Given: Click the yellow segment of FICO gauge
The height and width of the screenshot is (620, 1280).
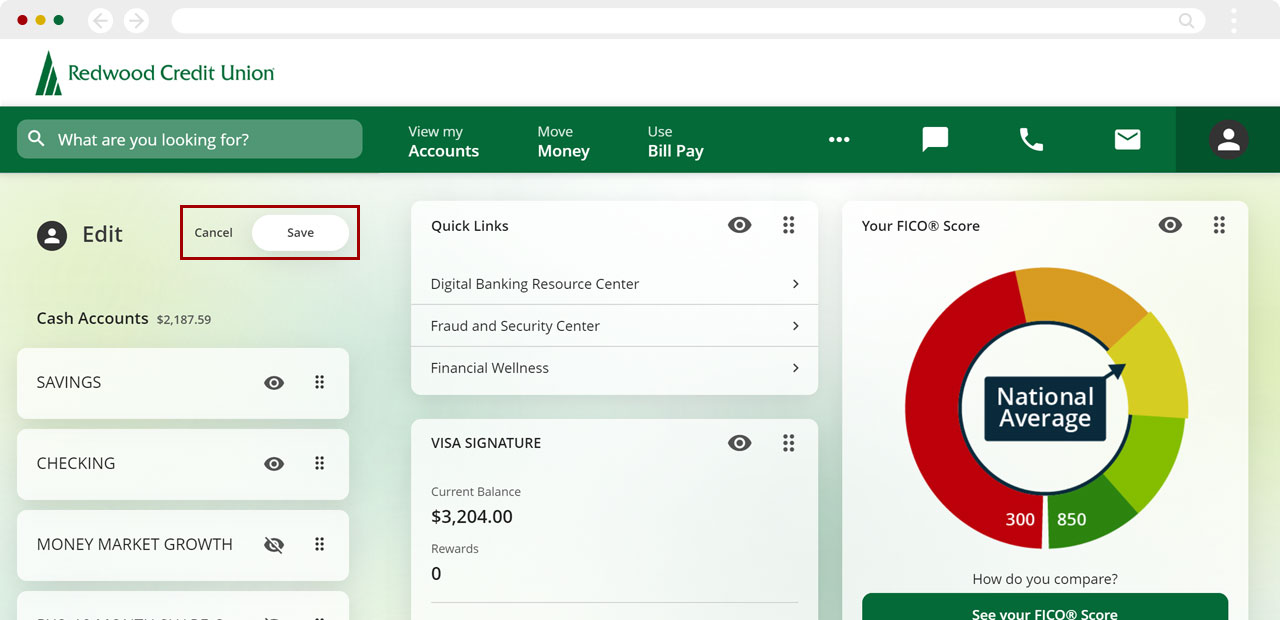Looking at the screenshot, I should (x=1158, y=368).
